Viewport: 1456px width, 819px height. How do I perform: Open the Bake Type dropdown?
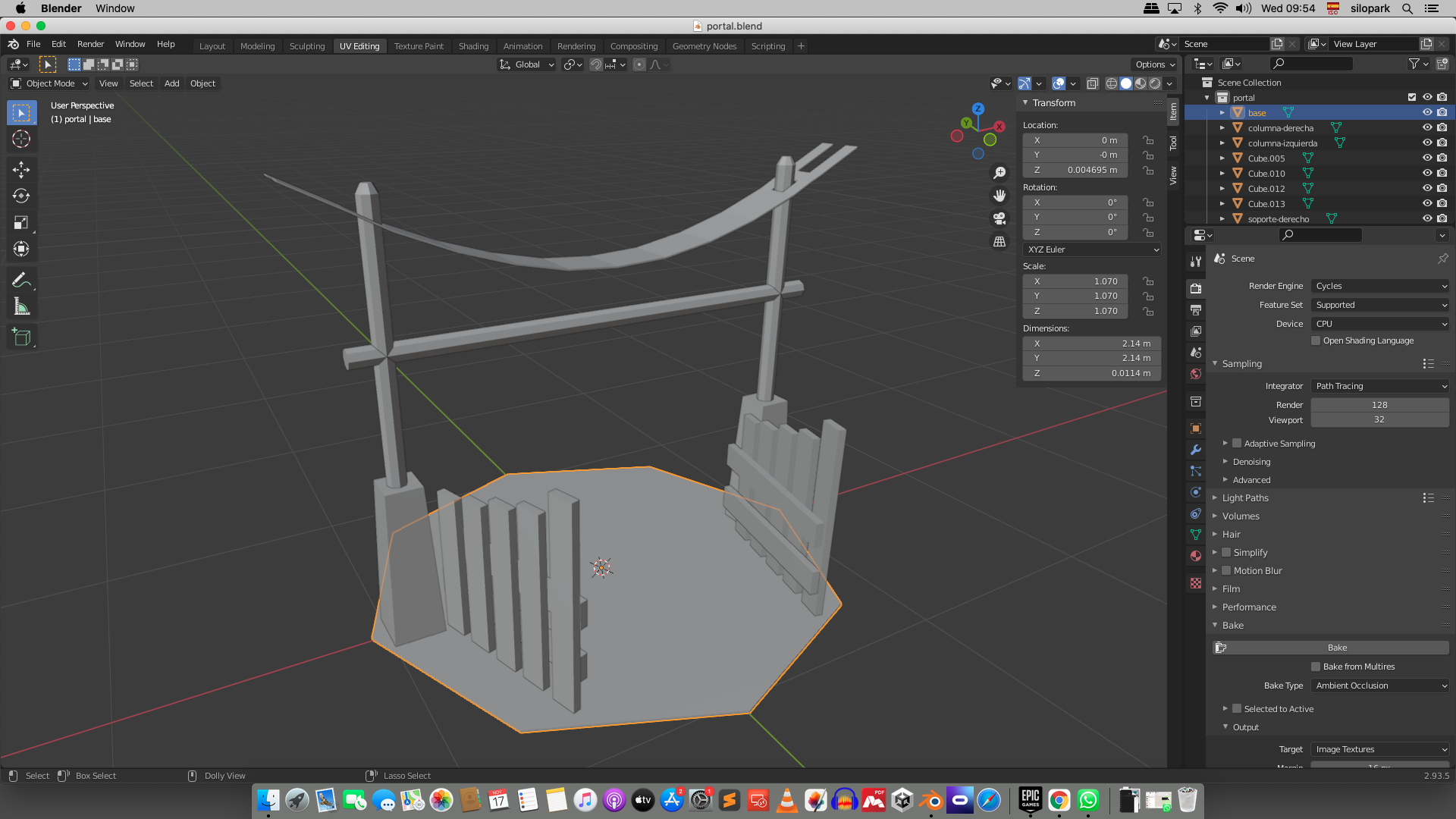(1379, 686)
